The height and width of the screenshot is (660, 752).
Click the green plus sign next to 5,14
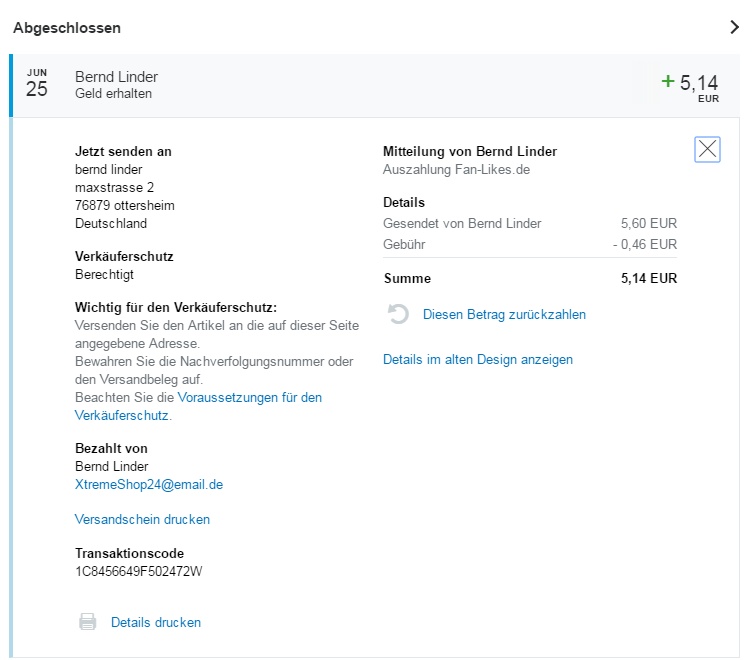click(668, 81)
